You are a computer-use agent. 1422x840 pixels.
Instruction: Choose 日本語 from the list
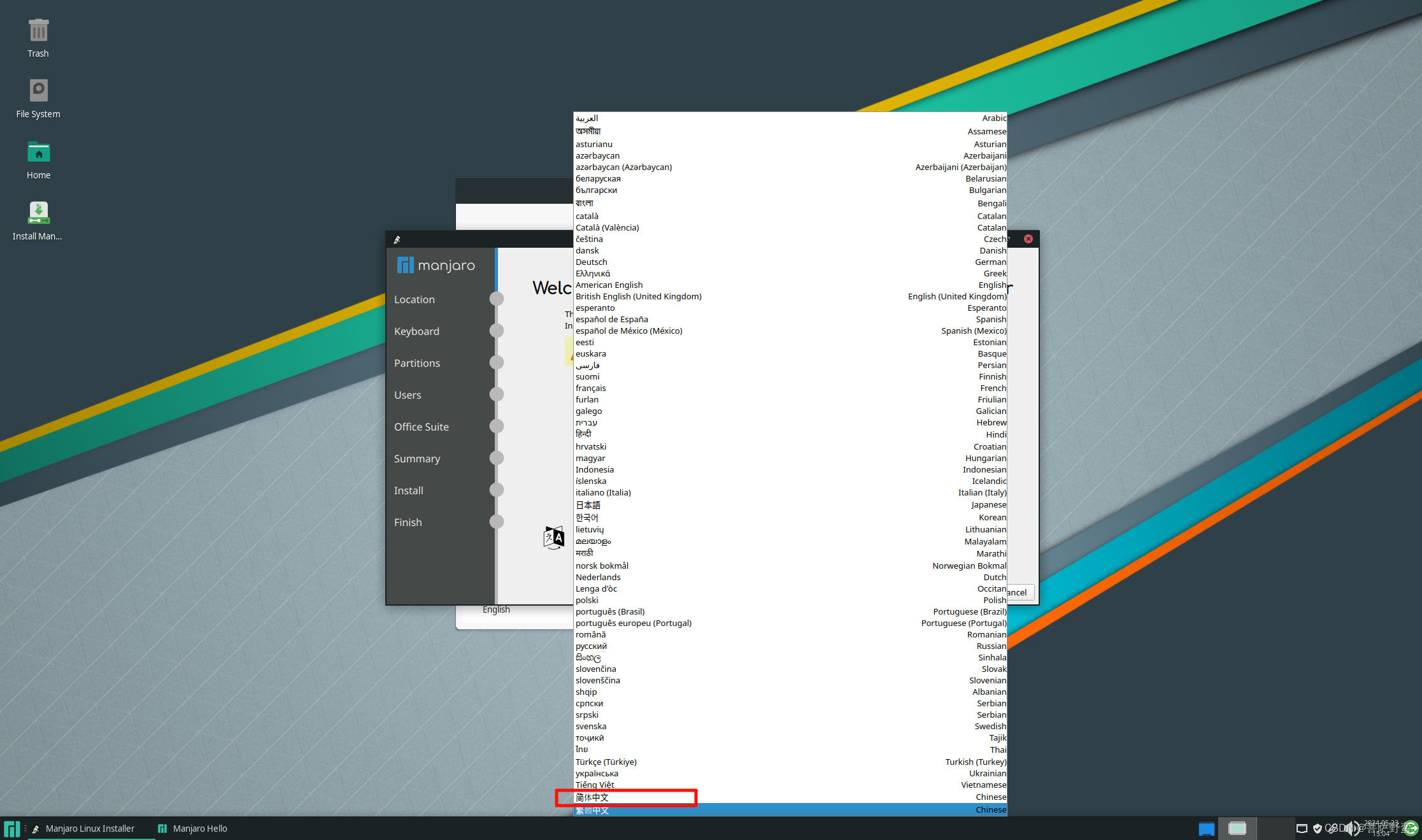pyautogui.click(x=588, y=505)
